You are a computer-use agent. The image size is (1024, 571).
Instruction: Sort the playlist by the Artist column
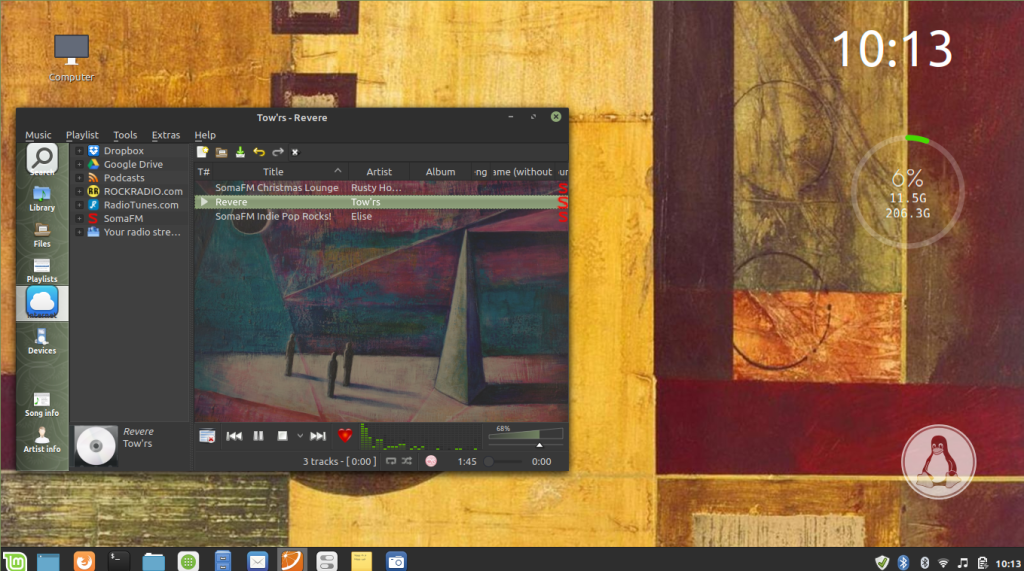pyautogui.click(x=379, y=172)
